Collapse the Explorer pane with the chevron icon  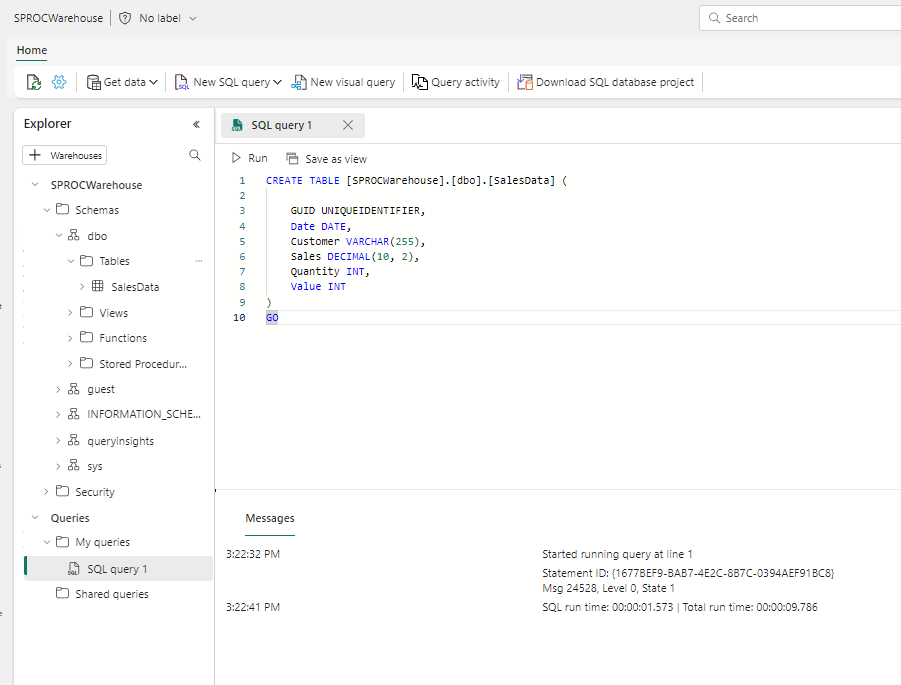(196, 124)
